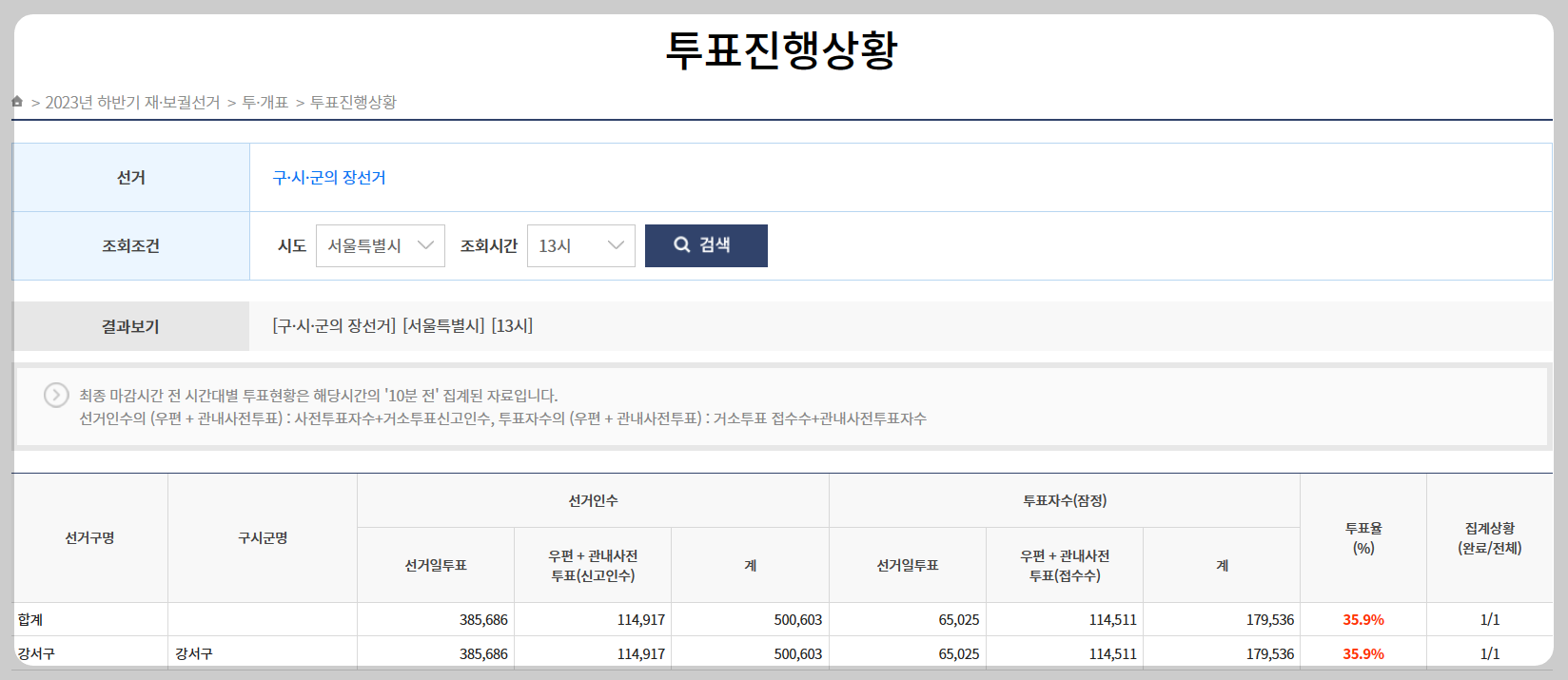Click 65,025 in the 강서구 row
This screenshot has width=1568, height=680.
(x=959, y=654)
